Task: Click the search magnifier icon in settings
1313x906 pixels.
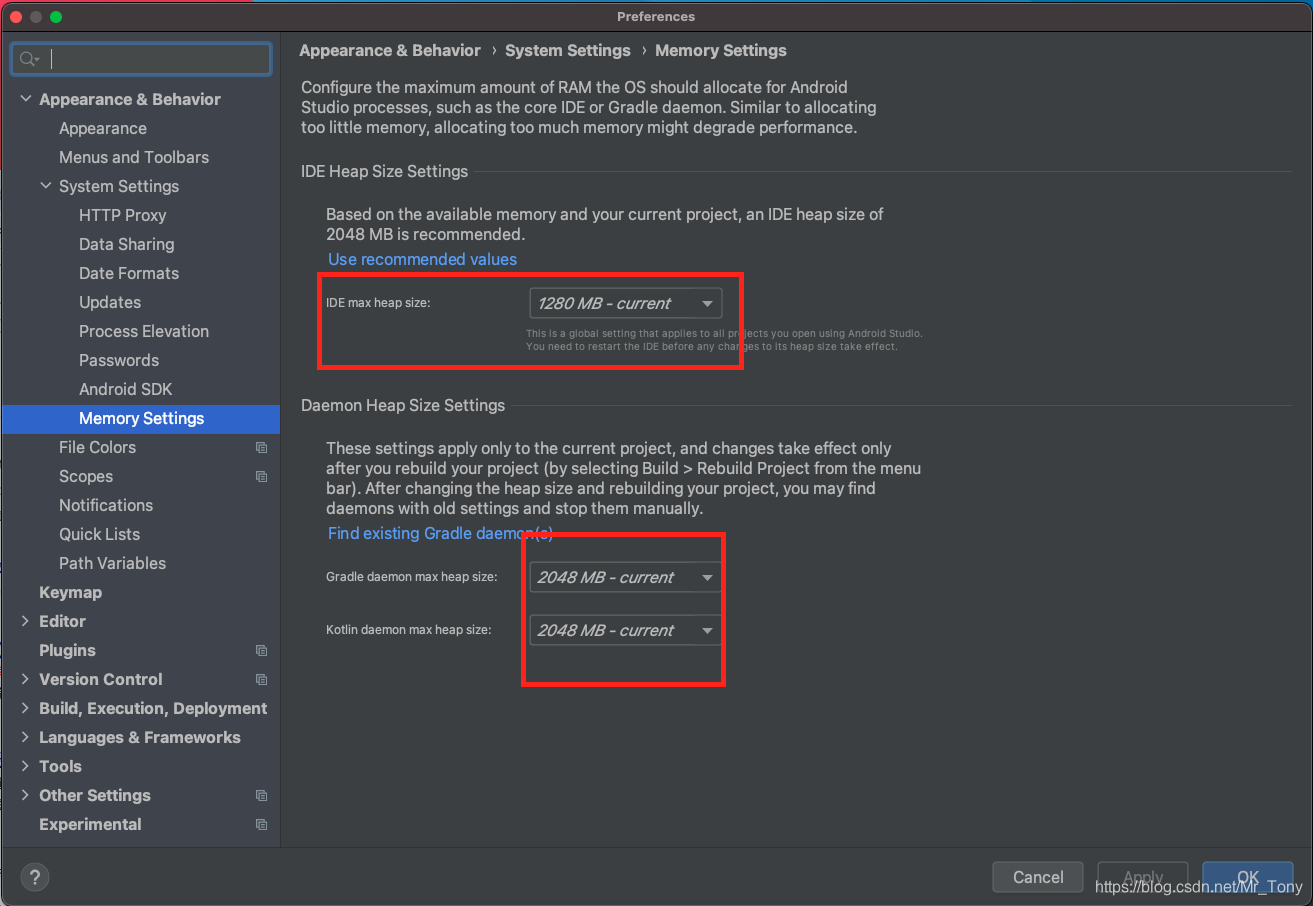Action: coord(28,60)
